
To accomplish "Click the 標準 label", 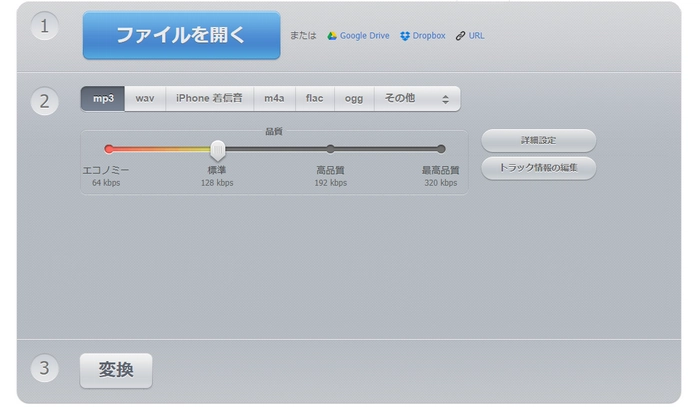I will coord(217,170).
